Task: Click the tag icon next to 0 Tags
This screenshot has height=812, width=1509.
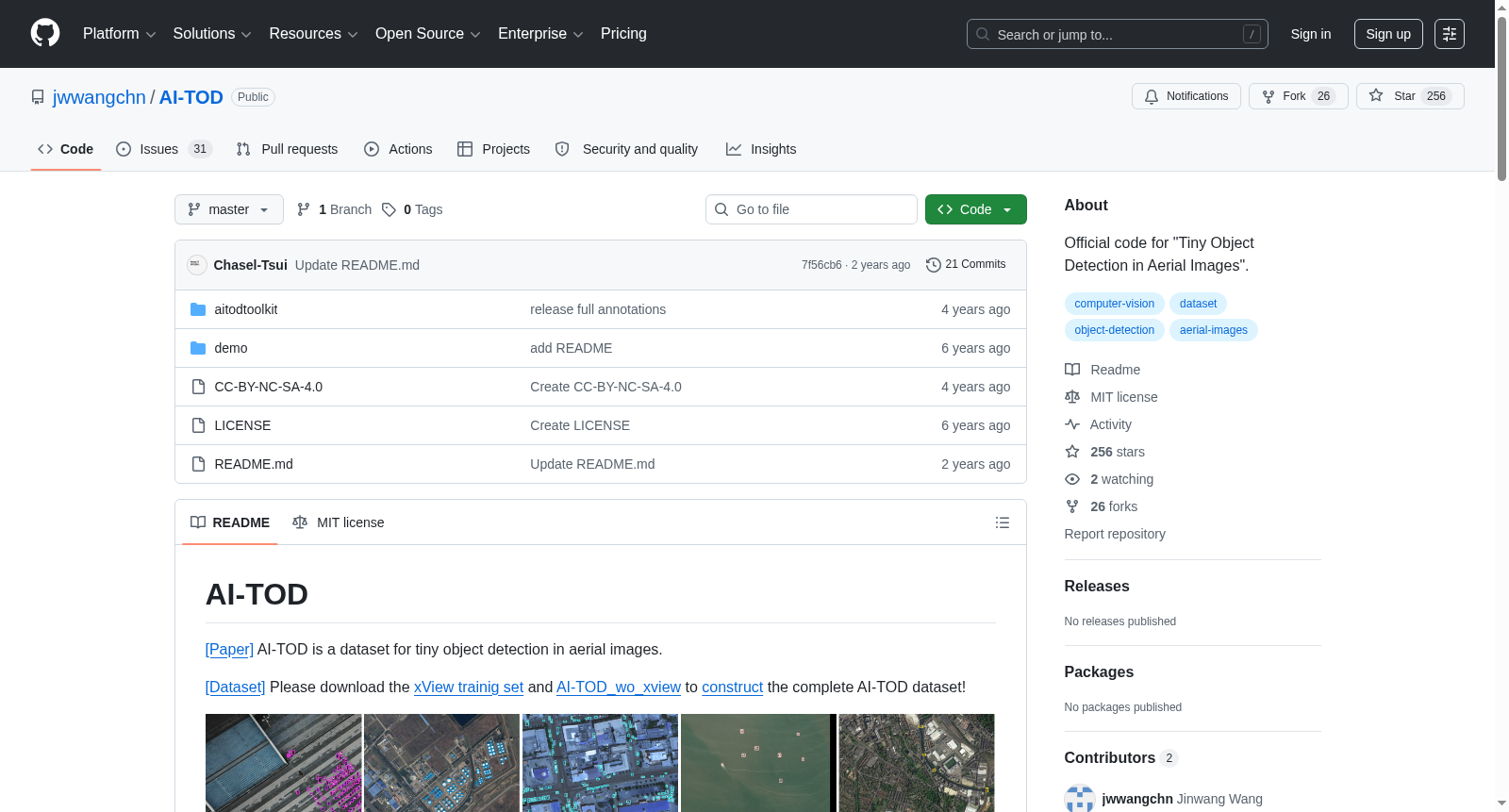Action: (389, 209)
